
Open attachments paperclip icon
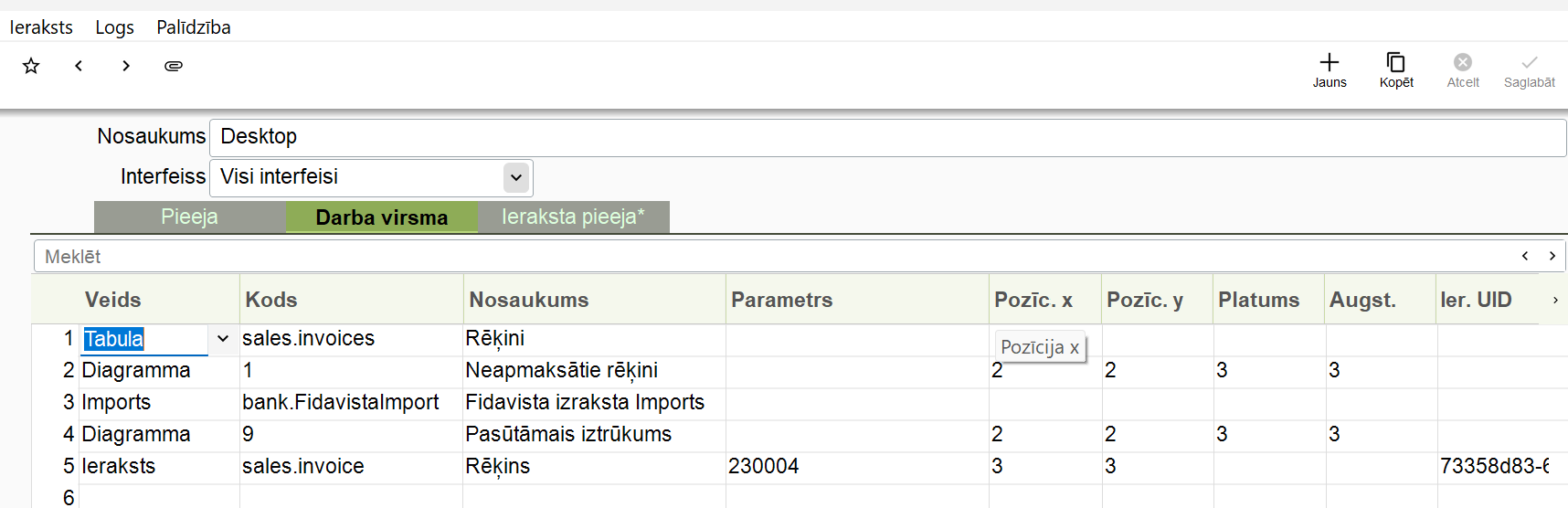pos(174,66)
